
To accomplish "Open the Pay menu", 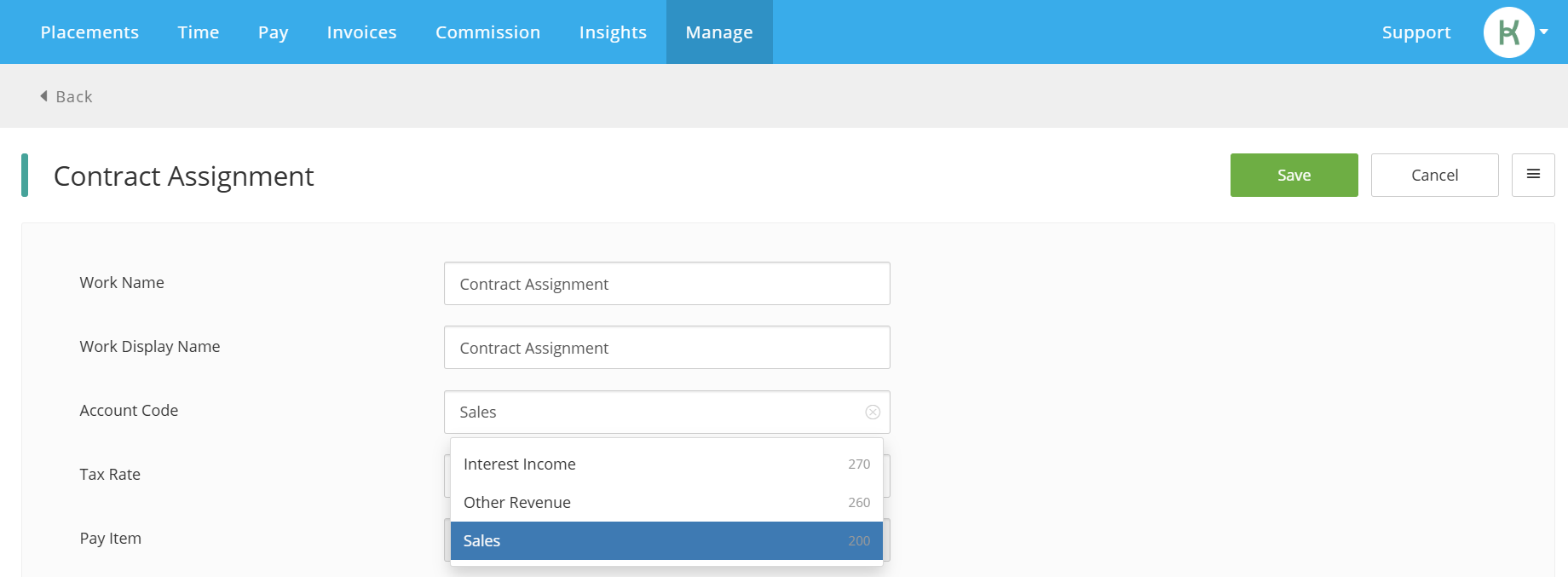I will pyautogui.click(x=274, y=32).
